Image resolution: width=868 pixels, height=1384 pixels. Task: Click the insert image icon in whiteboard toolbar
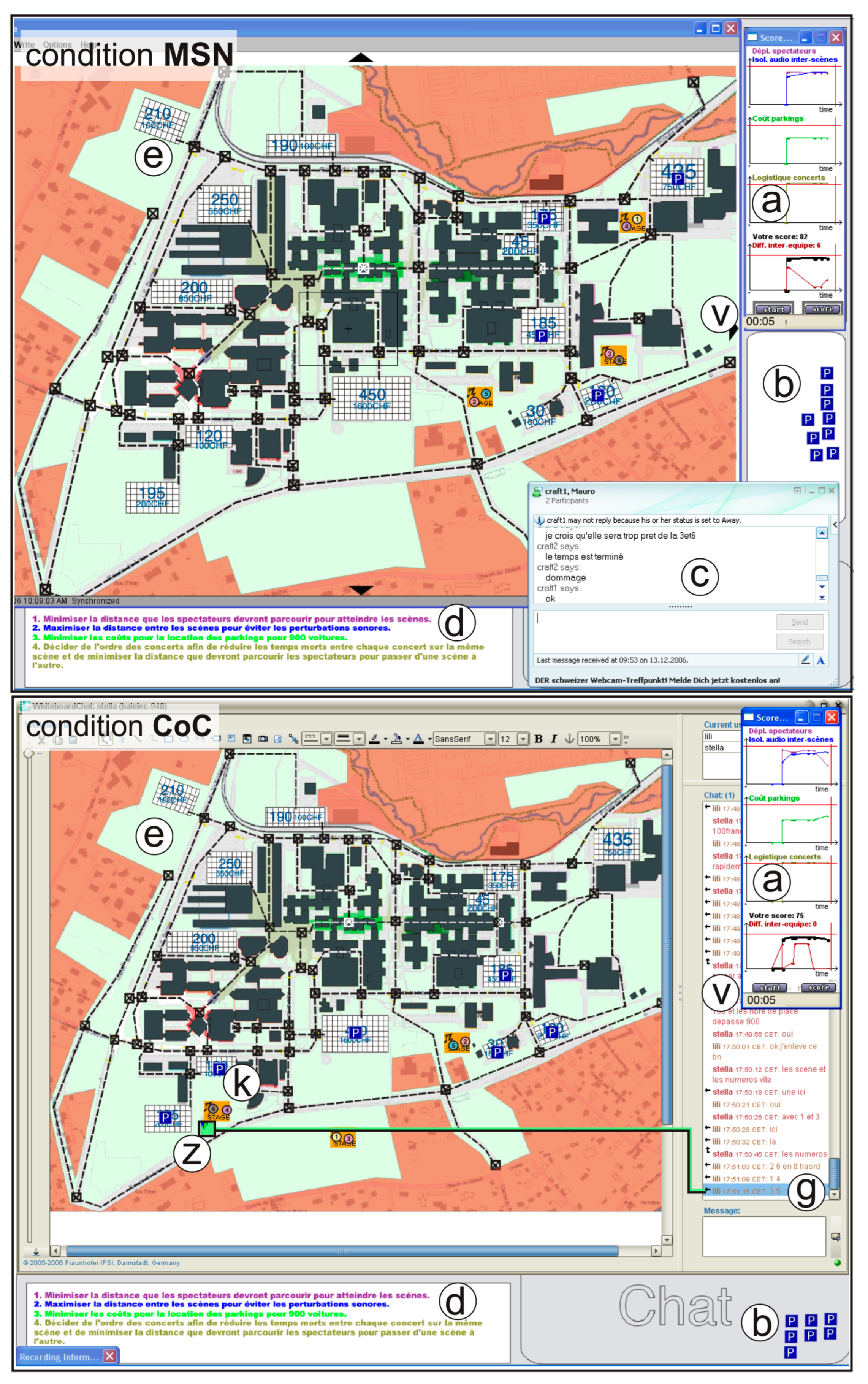(278, 739)
